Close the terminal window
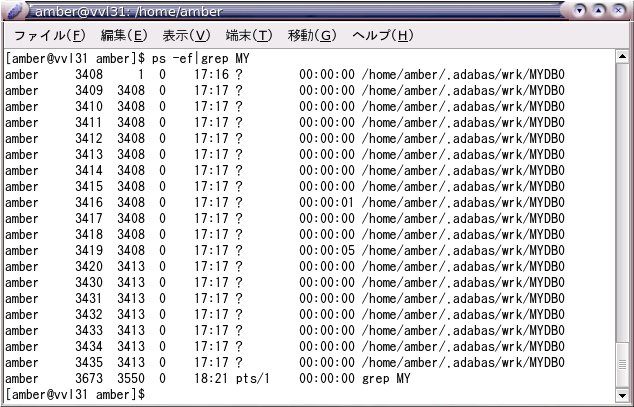 pyautogui.click(x=618, y=10)
